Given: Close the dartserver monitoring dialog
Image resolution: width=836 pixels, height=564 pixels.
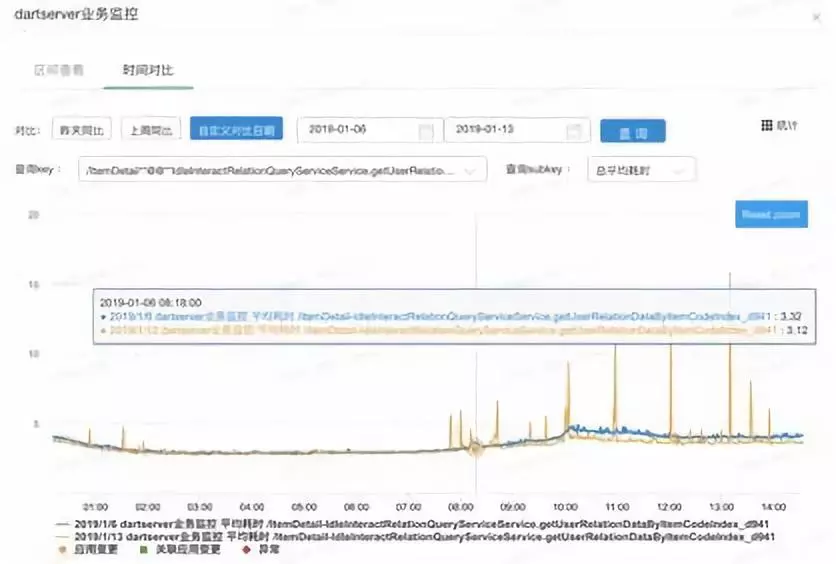Looking at the screenshot, I should pyautogui.click(x=816, y=18).
